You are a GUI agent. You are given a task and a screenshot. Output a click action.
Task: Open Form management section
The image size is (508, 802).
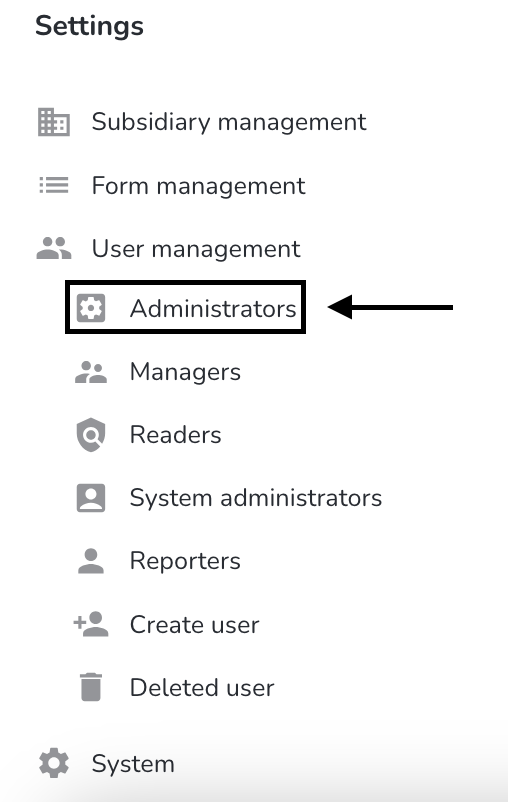tap(198, 186)
